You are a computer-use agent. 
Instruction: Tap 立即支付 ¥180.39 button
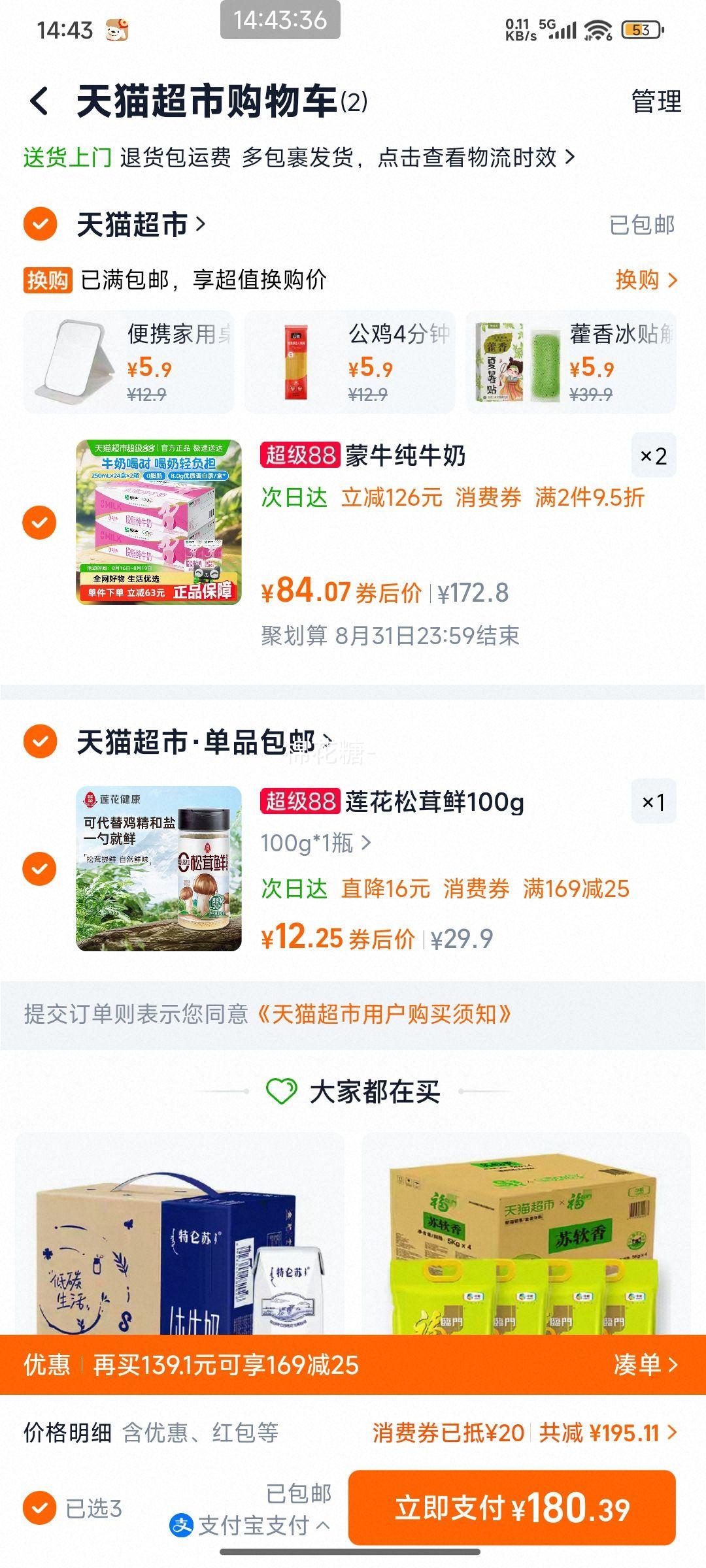(x=512, y=1508)
